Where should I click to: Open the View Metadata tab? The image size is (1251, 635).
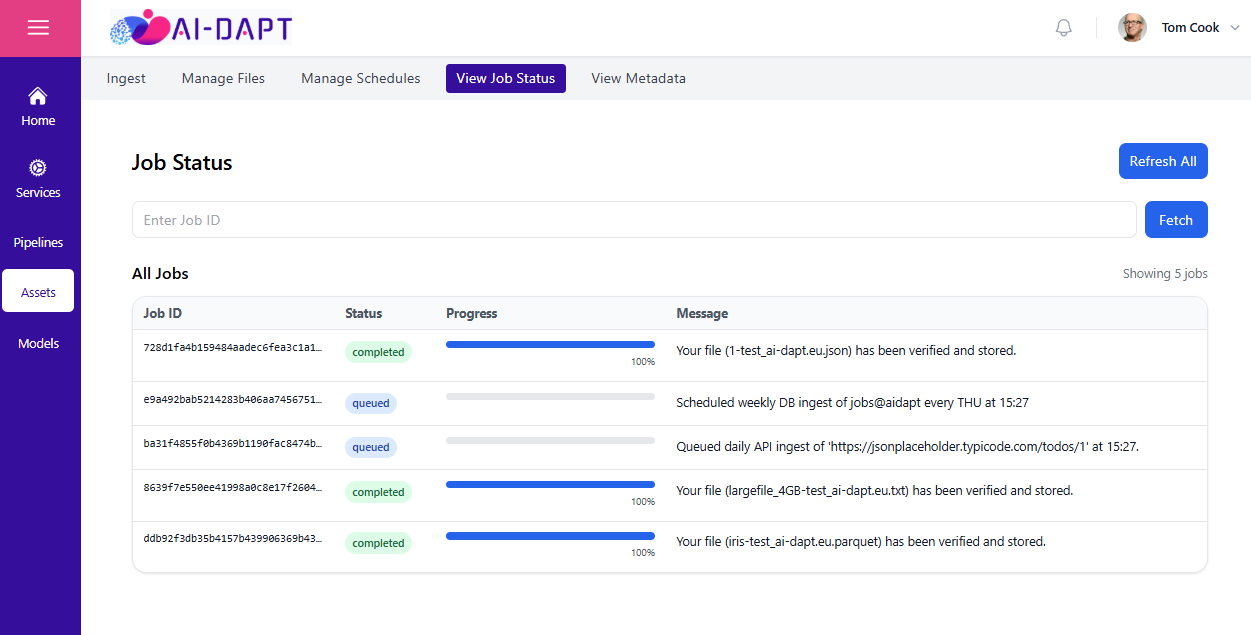(638, 78)
